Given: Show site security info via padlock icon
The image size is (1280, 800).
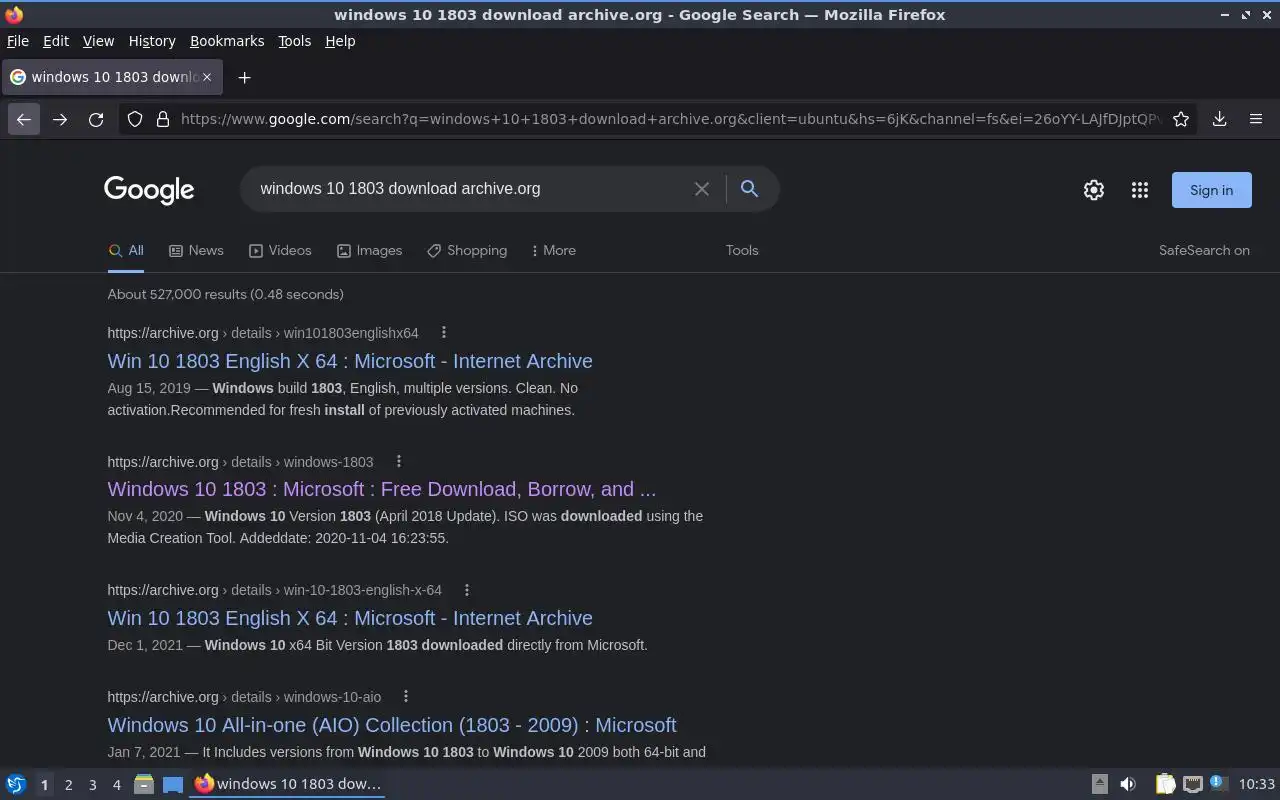Looking at the screenshot, I should click(163, 119).
